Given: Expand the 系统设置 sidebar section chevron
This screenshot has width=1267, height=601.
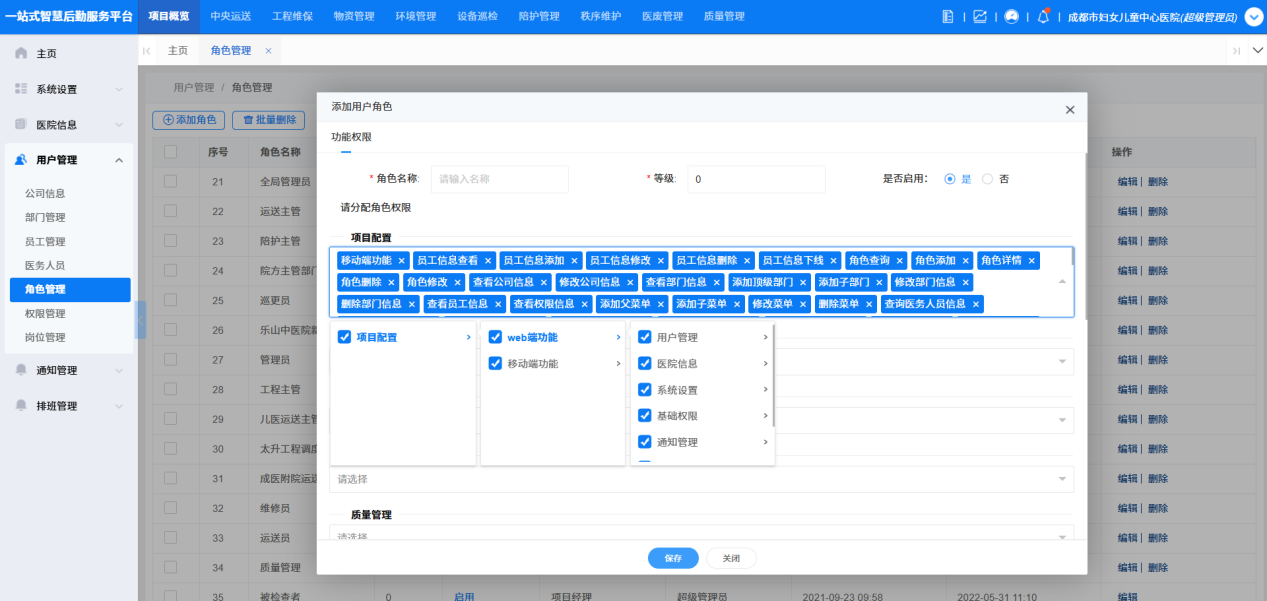Looking at the screenshot, I should click(119, 89).
